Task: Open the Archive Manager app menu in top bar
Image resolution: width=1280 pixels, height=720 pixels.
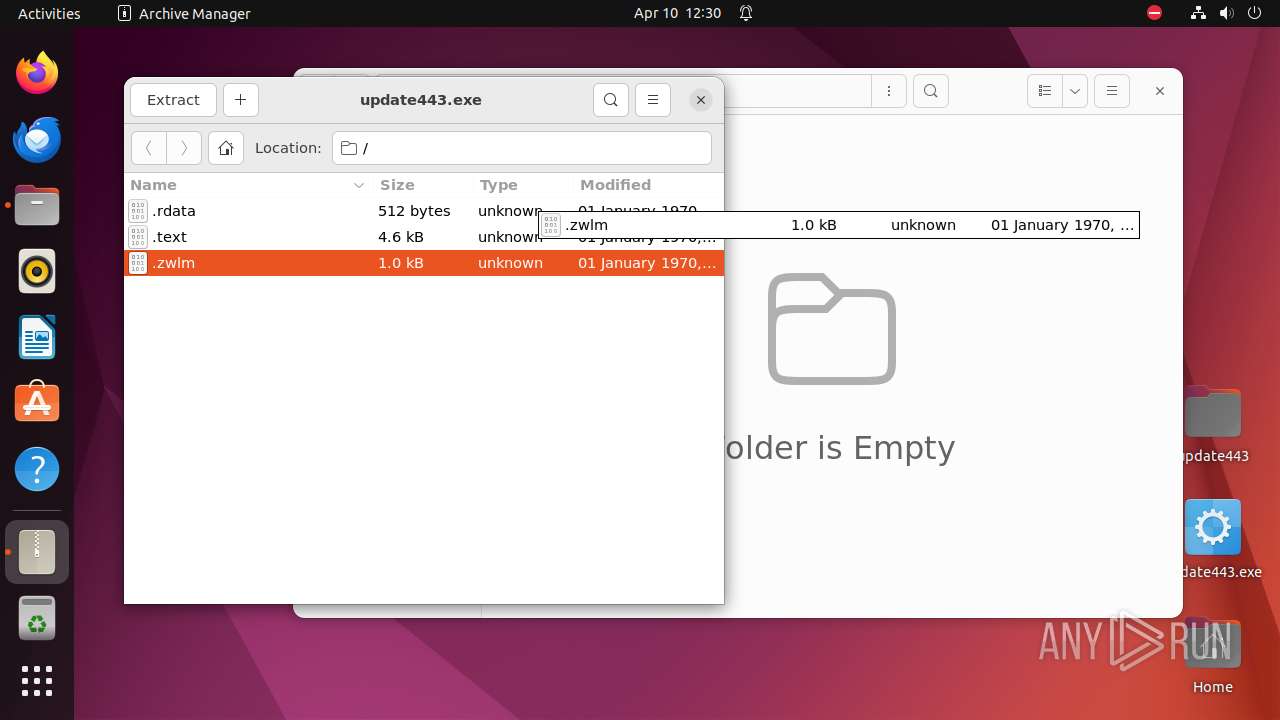Action: point(184,14)
